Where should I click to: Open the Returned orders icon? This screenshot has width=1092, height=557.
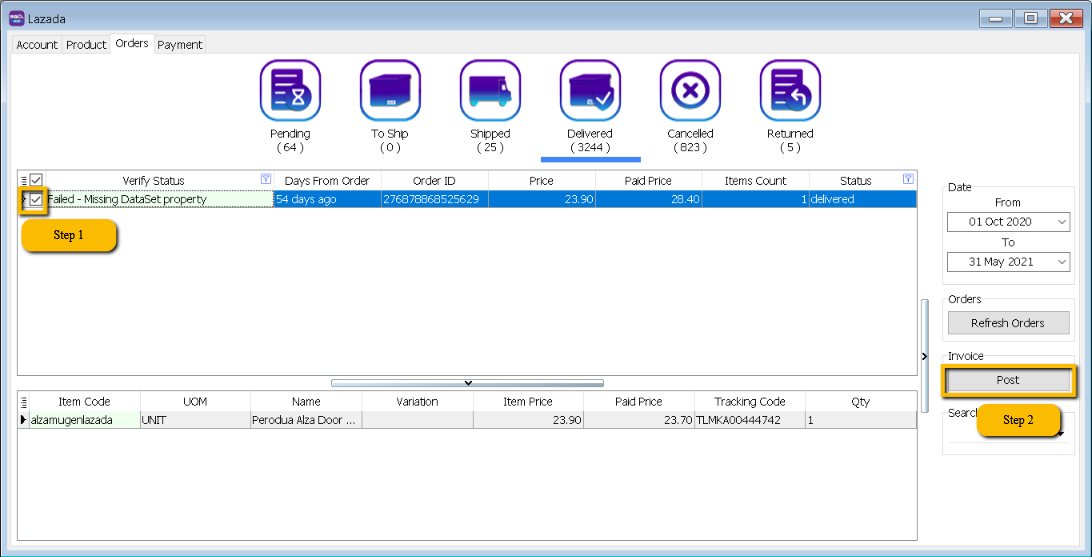(x=790, y=91)
